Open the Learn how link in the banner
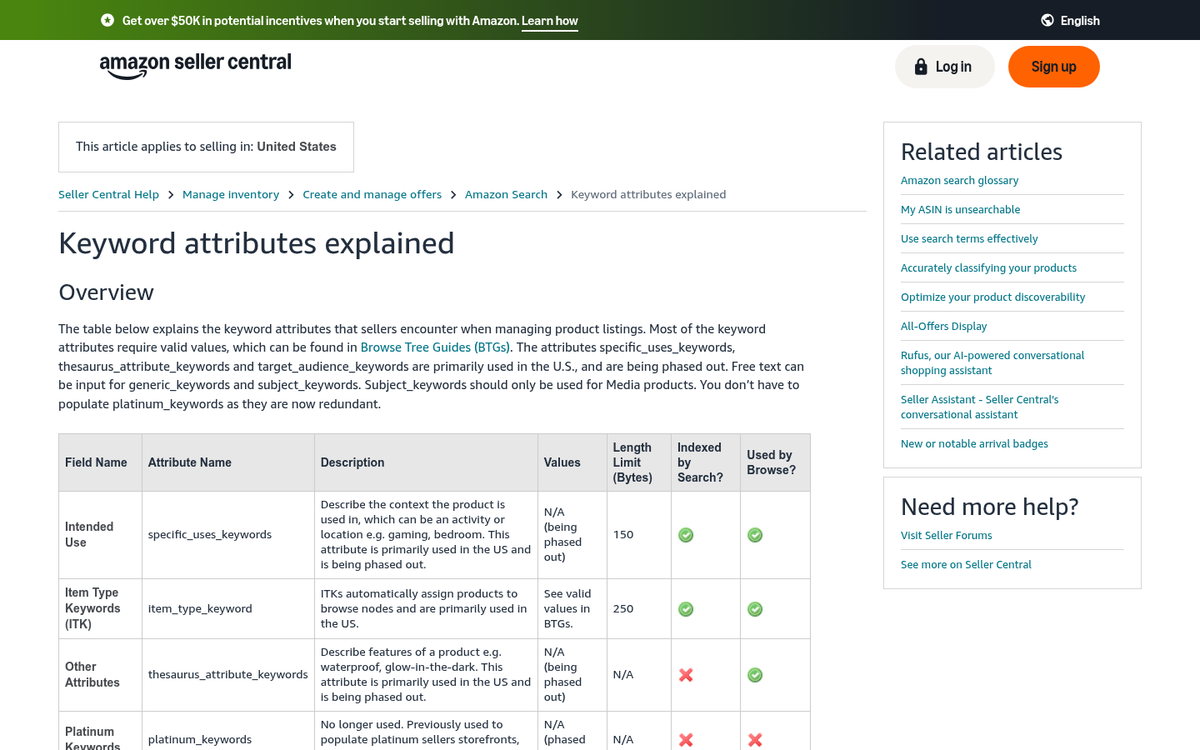Screen dimensions: 1200x750 pyautogui.click(x=549, y=20)
